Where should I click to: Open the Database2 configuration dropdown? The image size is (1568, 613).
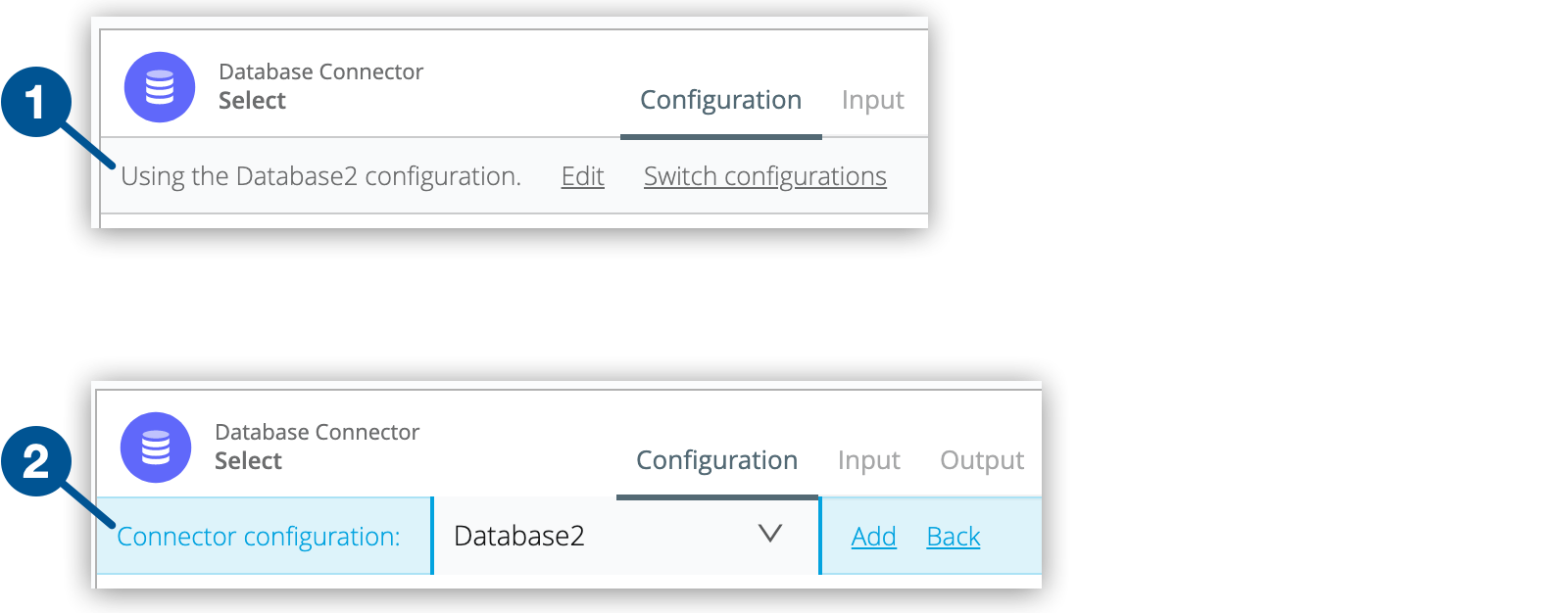[x=627, y=536]
